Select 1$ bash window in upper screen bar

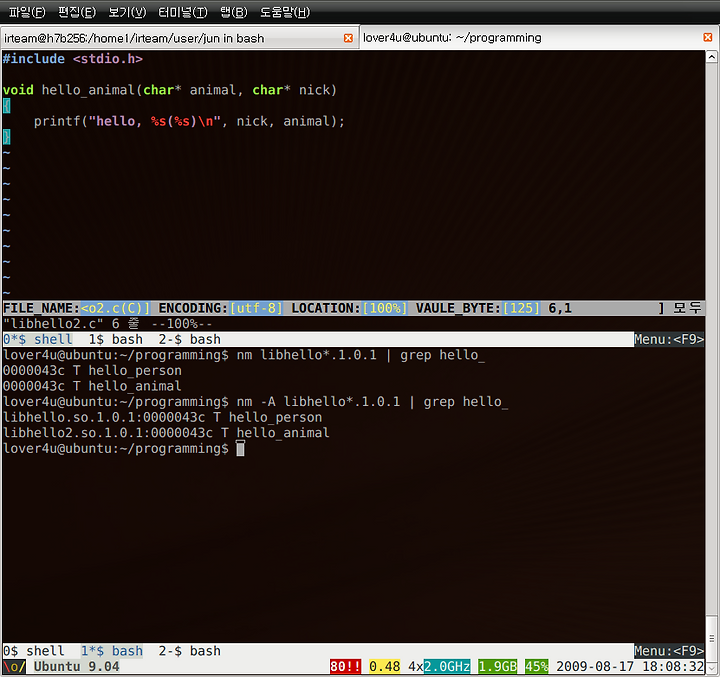(116, 339)
